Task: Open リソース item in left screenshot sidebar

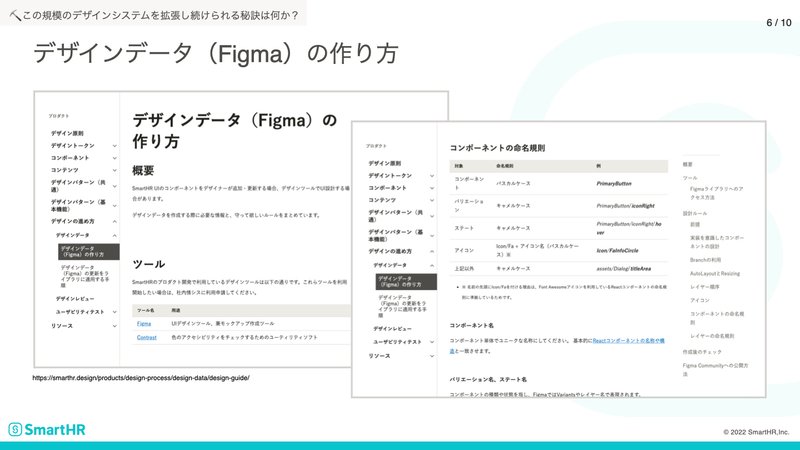Action: click(62, 326)
